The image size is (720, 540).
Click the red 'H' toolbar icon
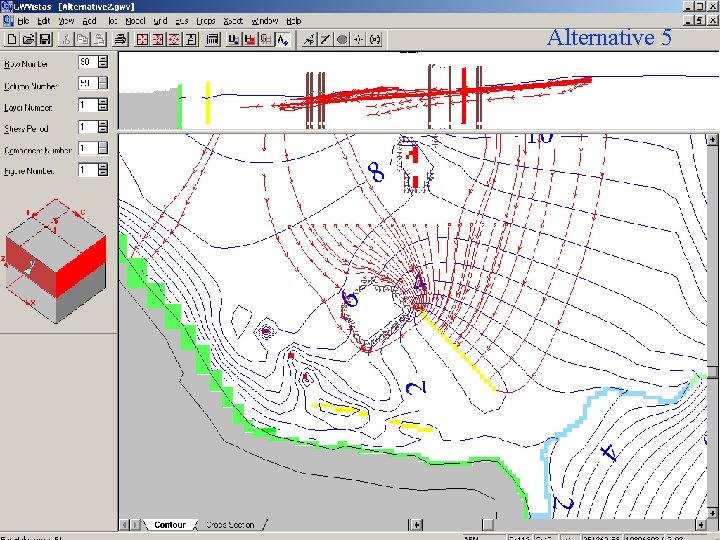point(250,39)
